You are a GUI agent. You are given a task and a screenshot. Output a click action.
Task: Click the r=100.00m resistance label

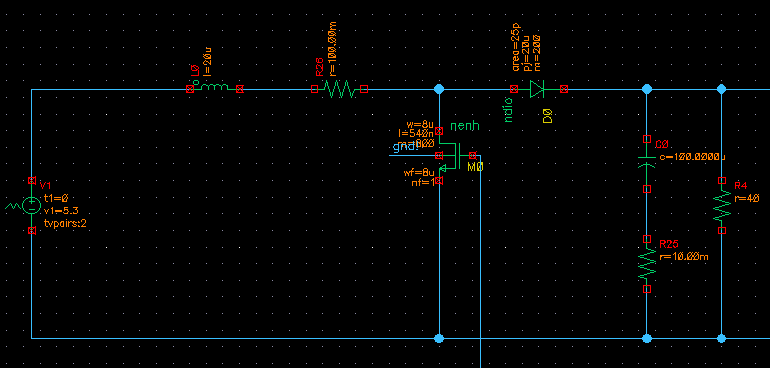(332, 49)
